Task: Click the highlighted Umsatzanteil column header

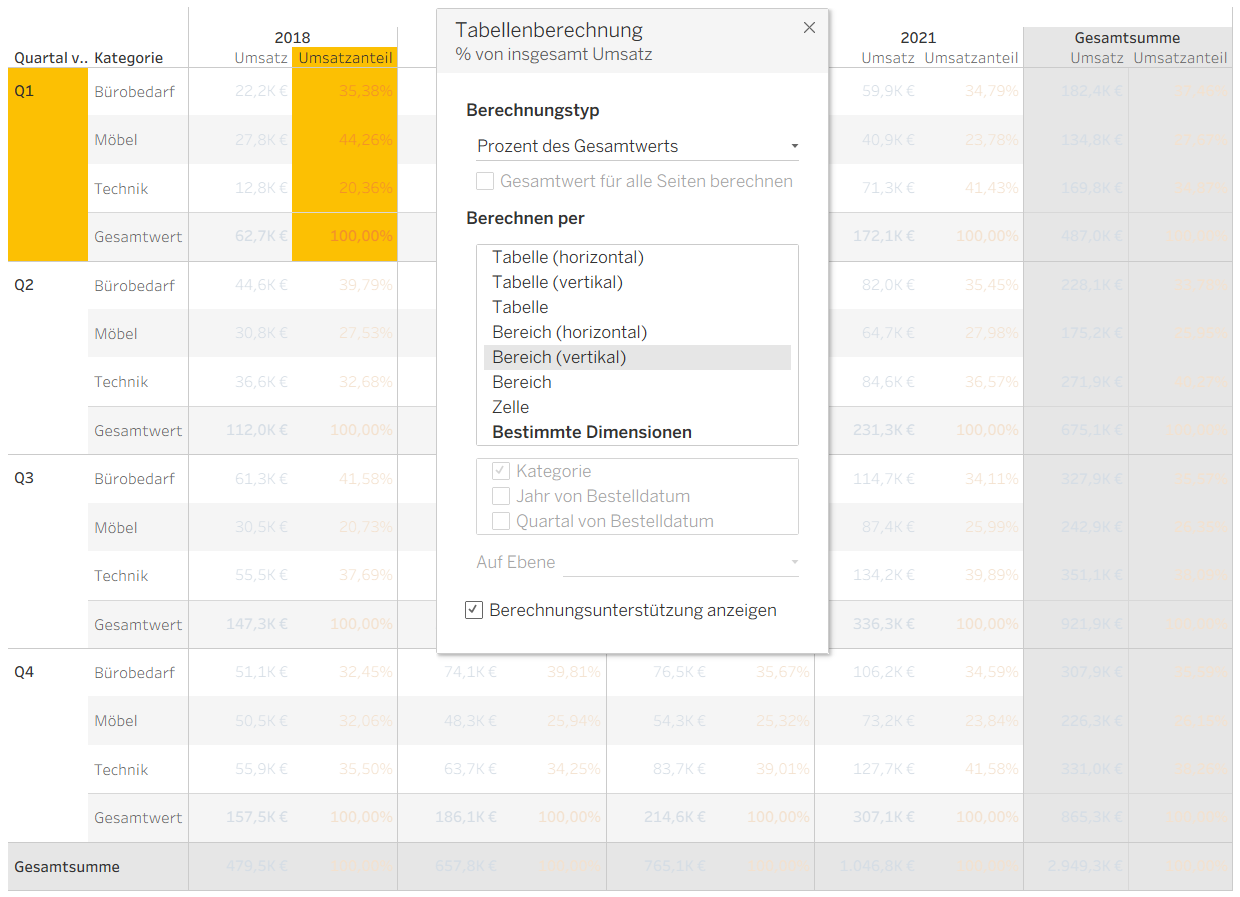Action: [345, 58]
